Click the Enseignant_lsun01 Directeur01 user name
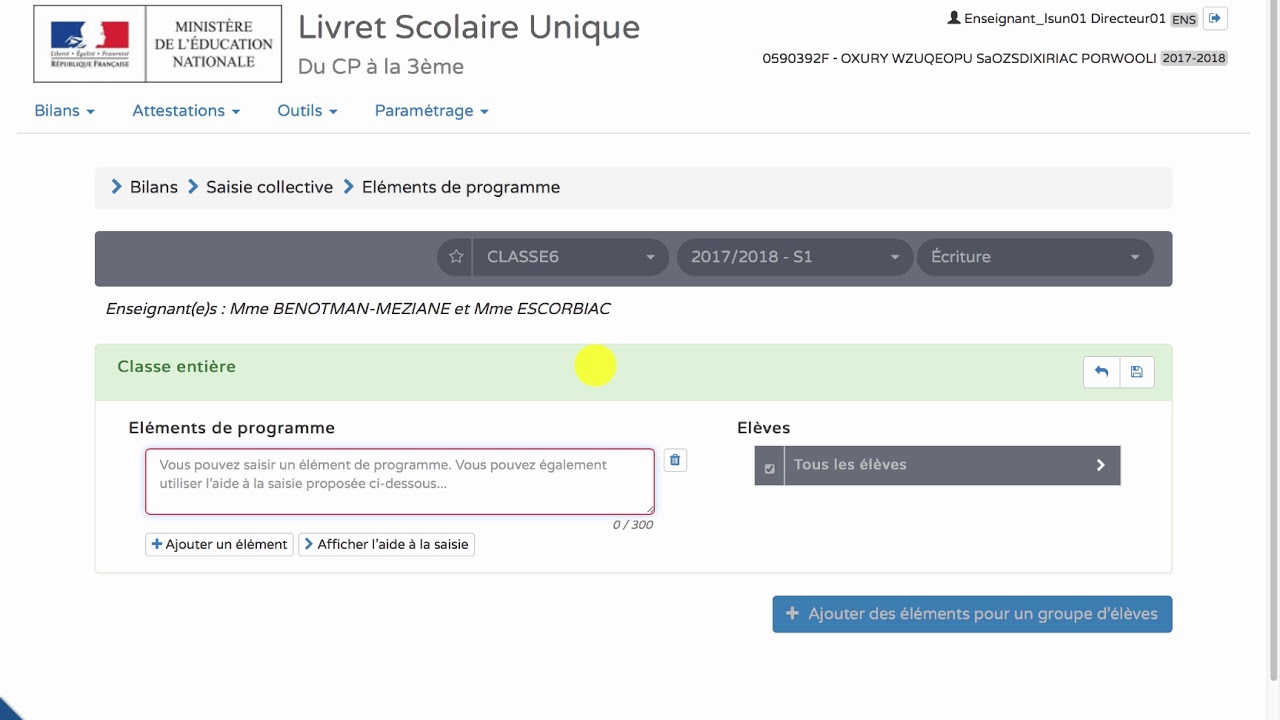Image resolution: width=1280 pixels, height=720 pixels. pyautogui.click(x=1065, y=18)
